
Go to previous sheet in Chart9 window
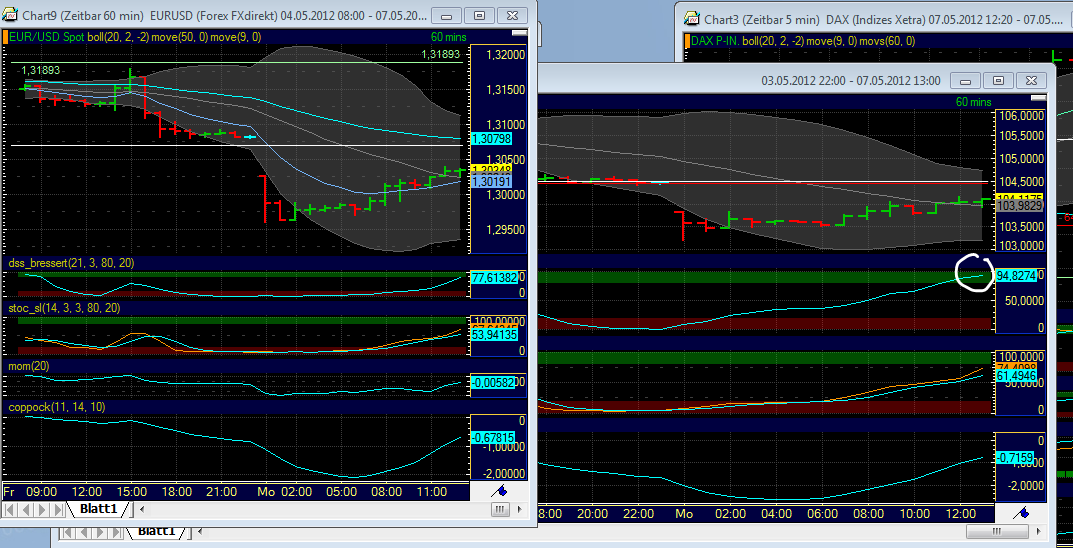(27, 510)
